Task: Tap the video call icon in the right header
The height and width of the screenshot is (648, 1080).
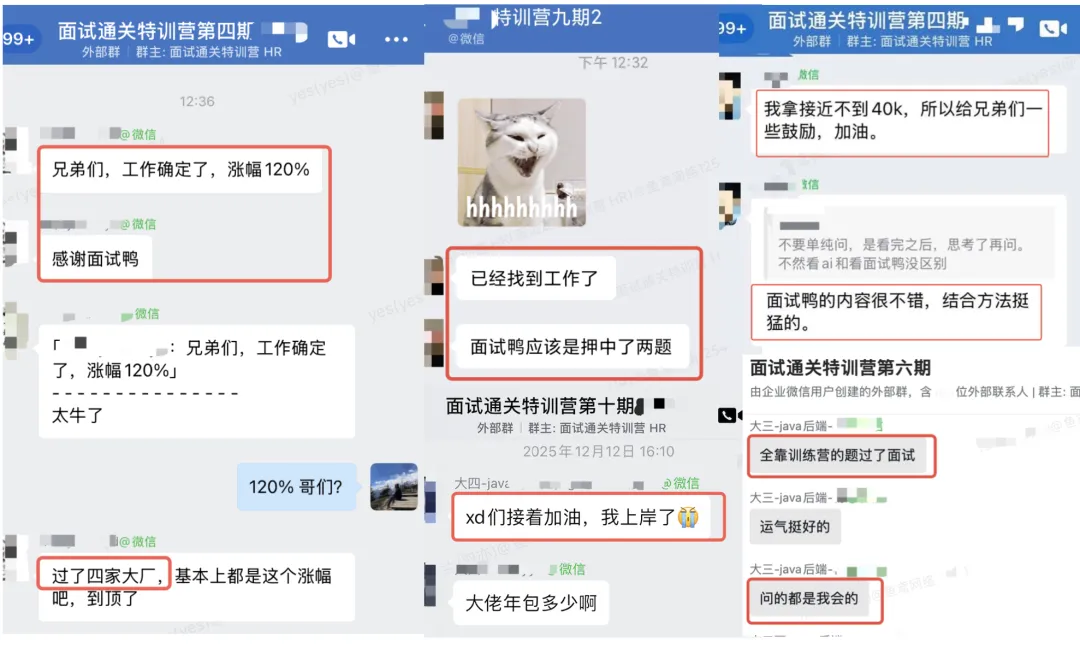Action: click(x=1053, y=28)
